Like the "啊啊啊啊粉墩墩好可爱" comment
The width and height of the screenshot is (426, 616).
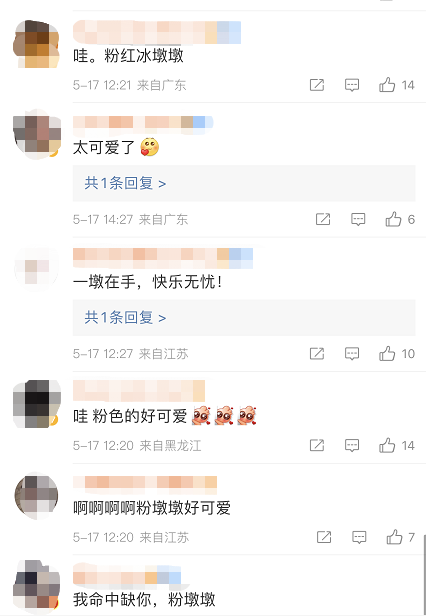pos(394,537)
